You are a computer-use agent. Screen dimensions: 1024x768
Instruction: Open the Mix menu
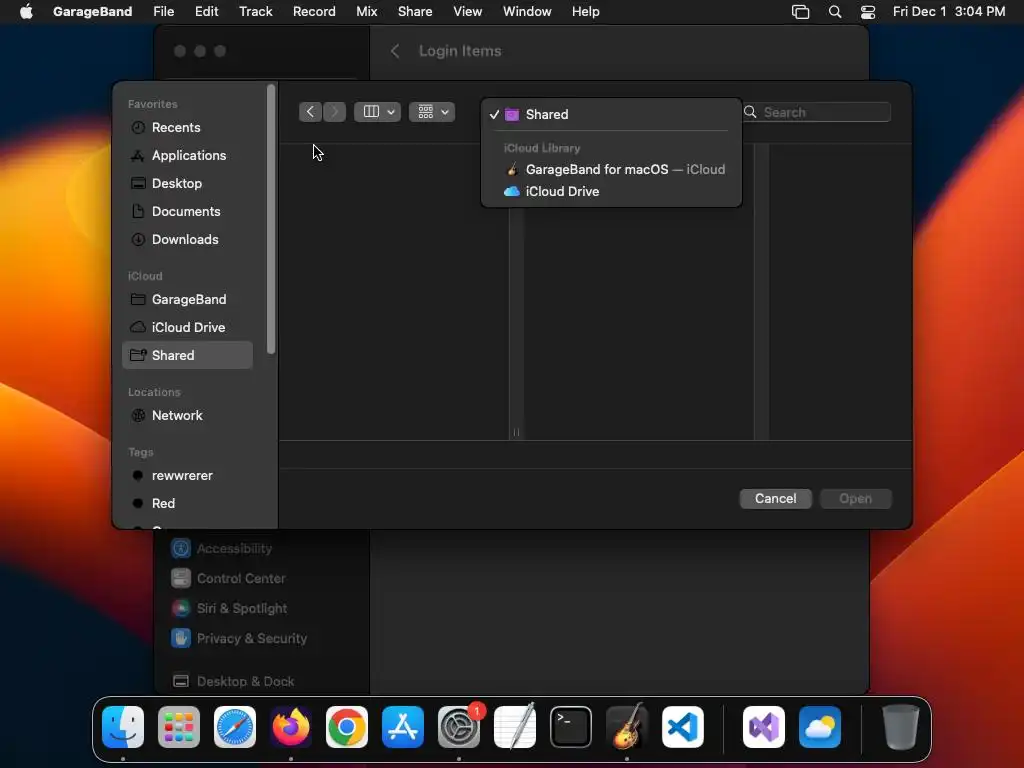(x=366, y=11)
